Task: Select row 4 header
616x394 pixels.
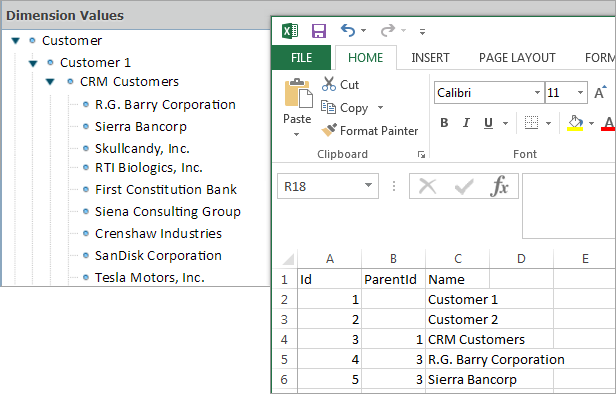Action: [284, 339]
